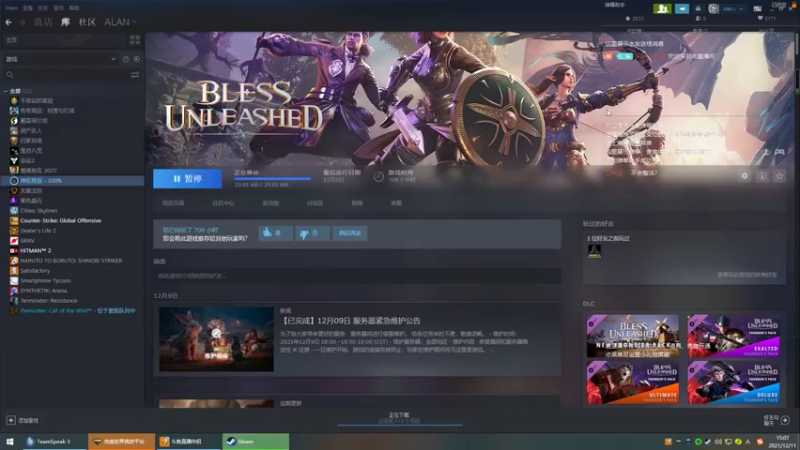
Task: Click the add game plus icon
Action: [11, 420]
